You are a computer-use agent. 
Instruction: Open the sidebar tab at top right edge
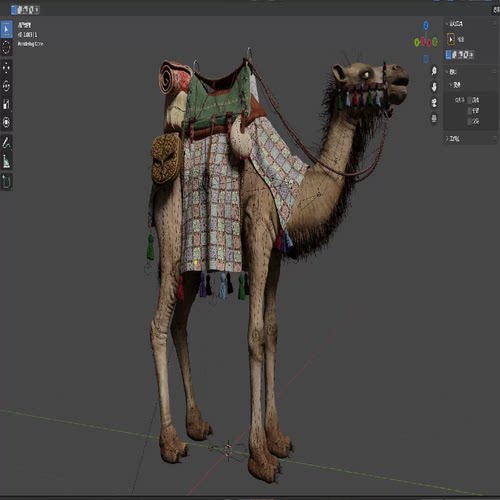tap(497, 10)
